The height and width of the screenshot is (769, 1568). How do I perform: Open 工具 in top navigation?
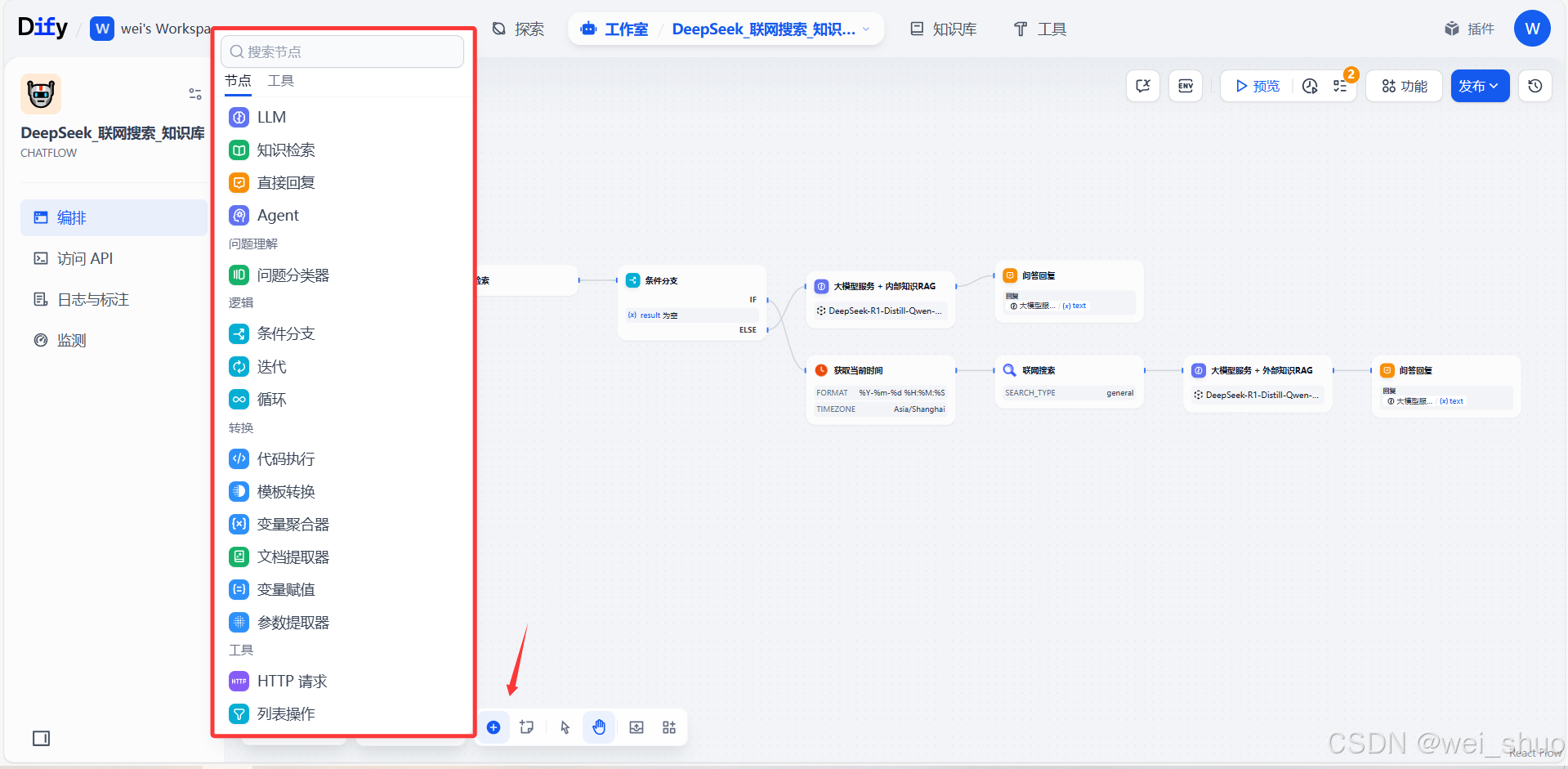[x=1040, y=29]
